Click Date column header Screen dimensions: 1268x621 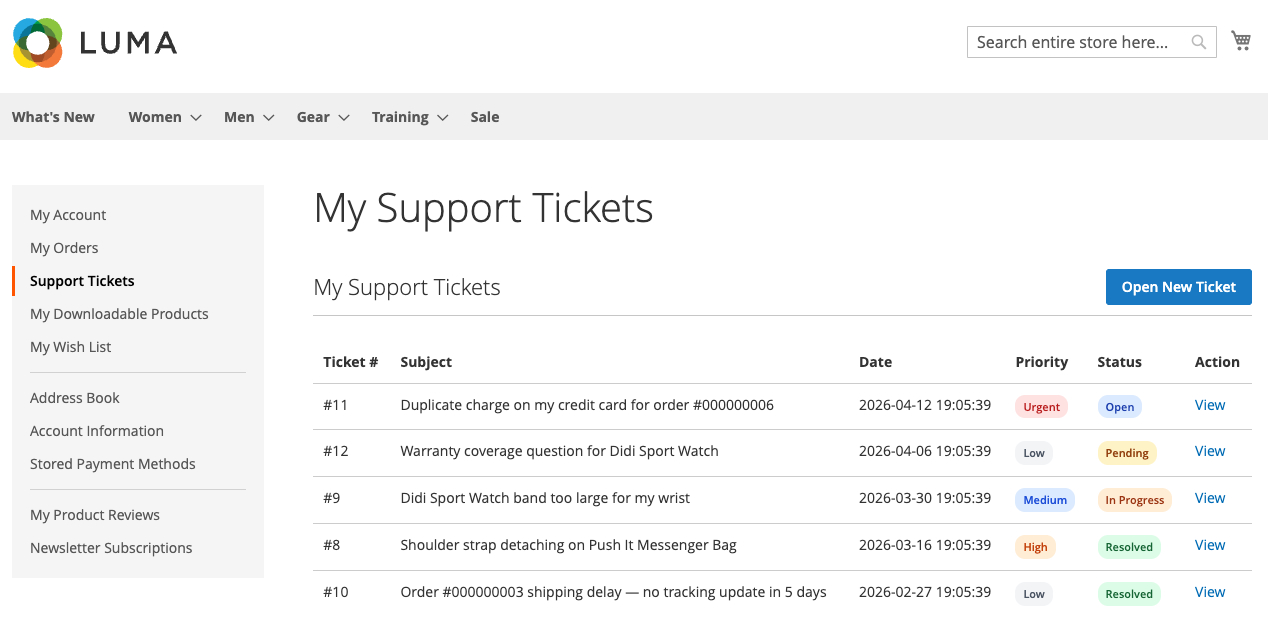pos(875,362)
